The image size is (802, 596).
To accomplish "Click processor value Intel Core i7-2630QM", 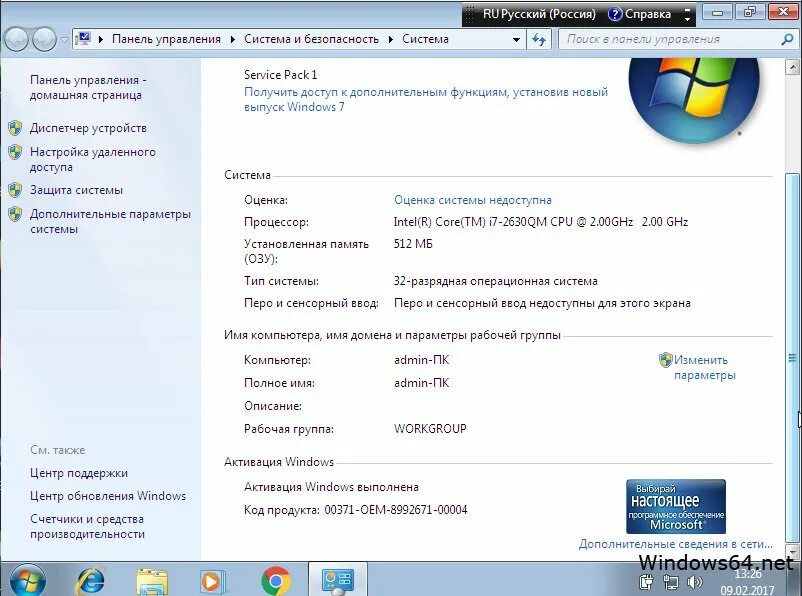I will click(541, 222).
